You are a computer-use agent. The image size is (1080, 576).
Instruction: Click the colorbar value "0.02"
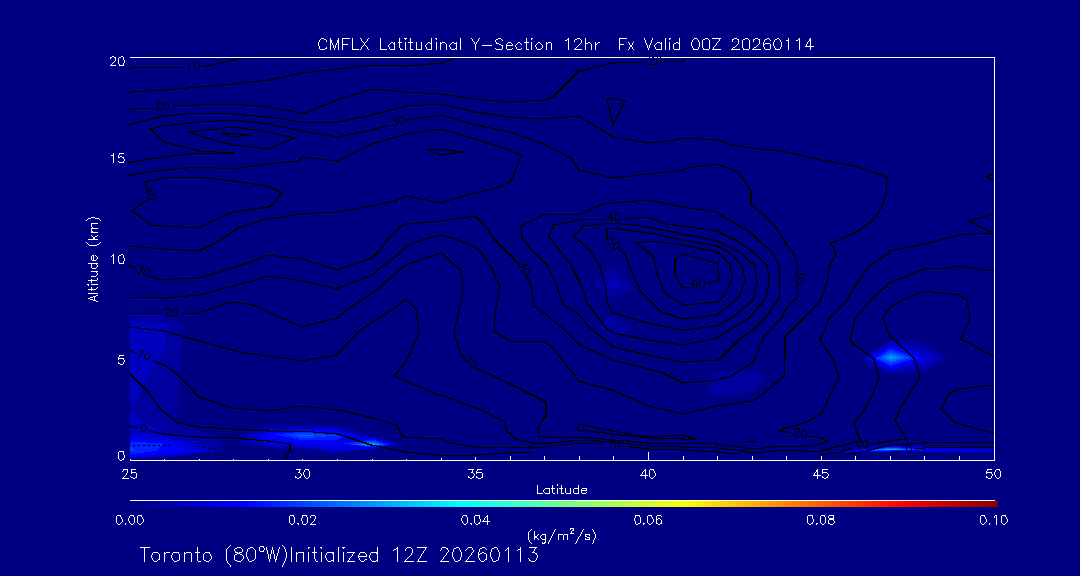tap(303, 520)
